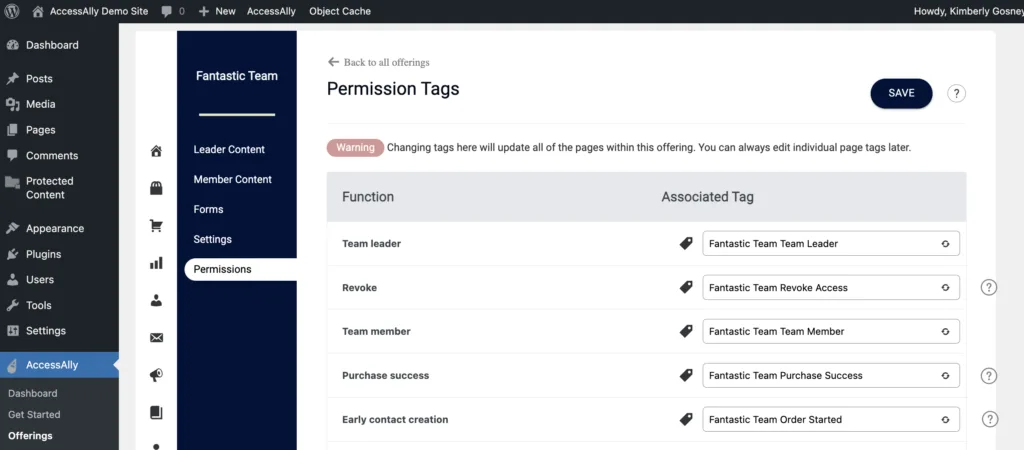Open Purchase success tag dropdown

tap(831, 376)
